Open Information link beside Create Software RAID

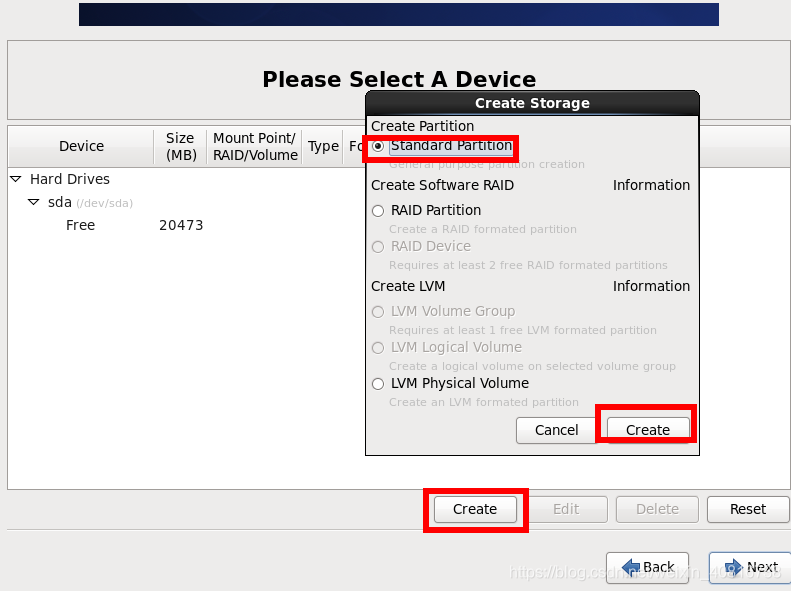click(651, 185)
